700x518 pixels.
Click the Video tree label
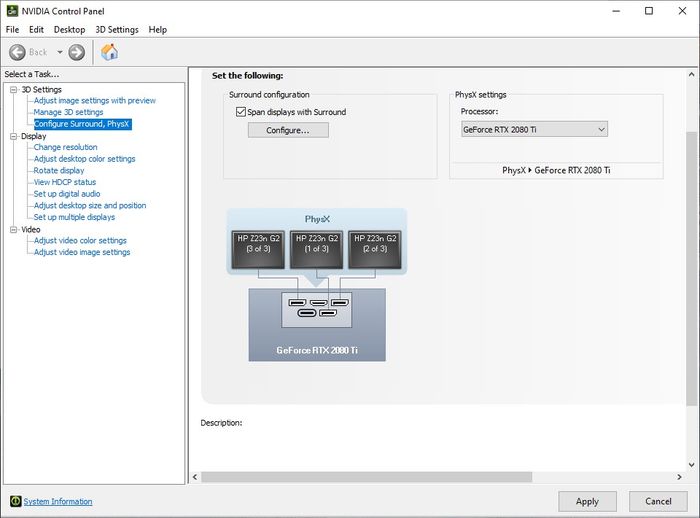(31, 230)
